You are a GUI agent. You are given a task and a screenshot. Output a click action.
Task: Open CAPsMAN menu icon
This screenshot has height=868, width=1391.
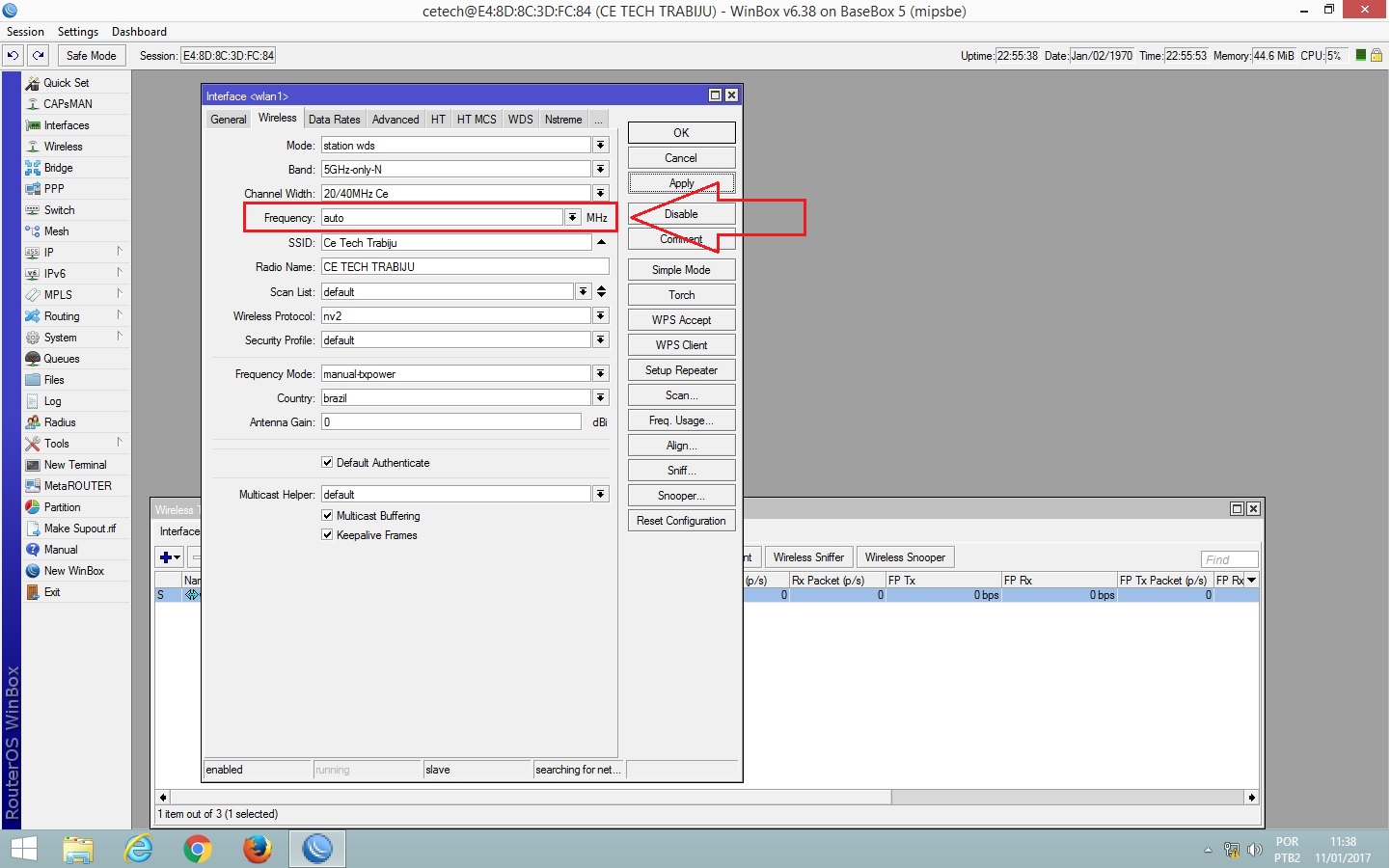[33, 104]
